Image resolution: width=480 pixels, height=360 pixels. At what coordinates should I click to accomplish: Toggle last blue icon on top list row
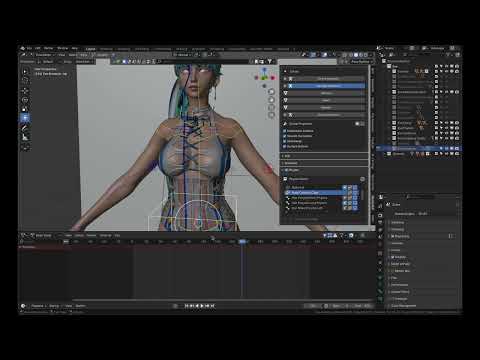click(355, 188)
